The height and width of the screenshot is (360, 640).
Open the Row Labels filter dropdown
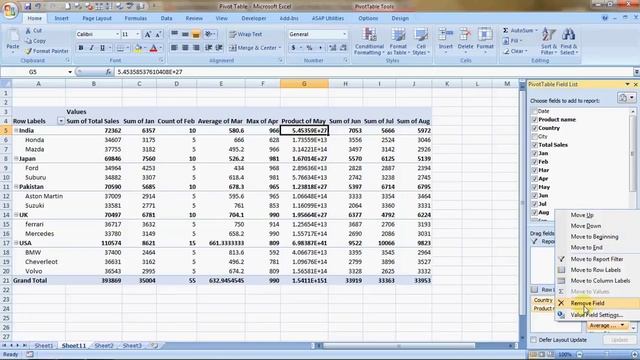tap(61, 121)
